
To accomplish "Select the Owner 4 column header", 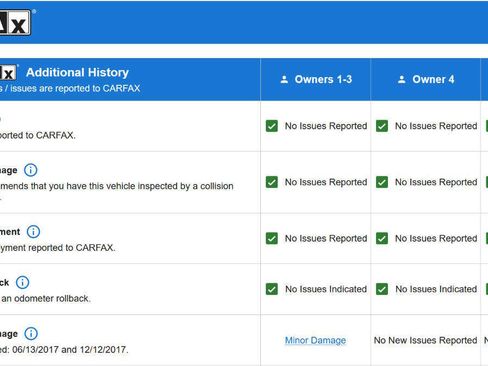I will tap(425, 79).
